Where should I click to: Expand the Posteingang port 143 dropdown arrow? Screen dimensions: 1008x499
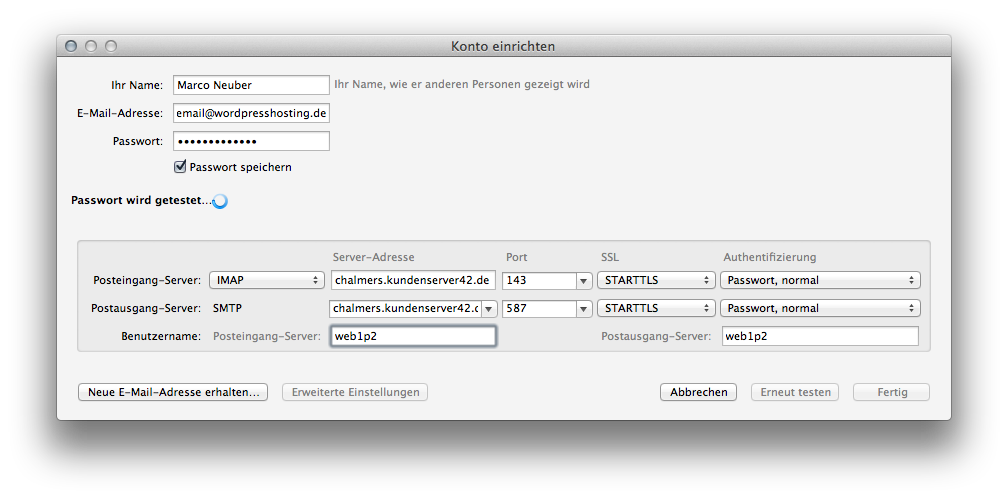point(584,281)
